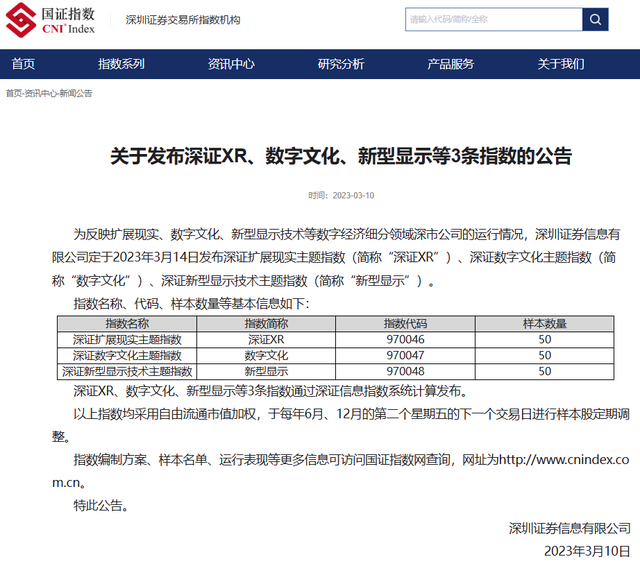Screen dimensions: 640x566
Task: Go to 关于我们 in the navigation bar
Action: [x=561, y=64]
